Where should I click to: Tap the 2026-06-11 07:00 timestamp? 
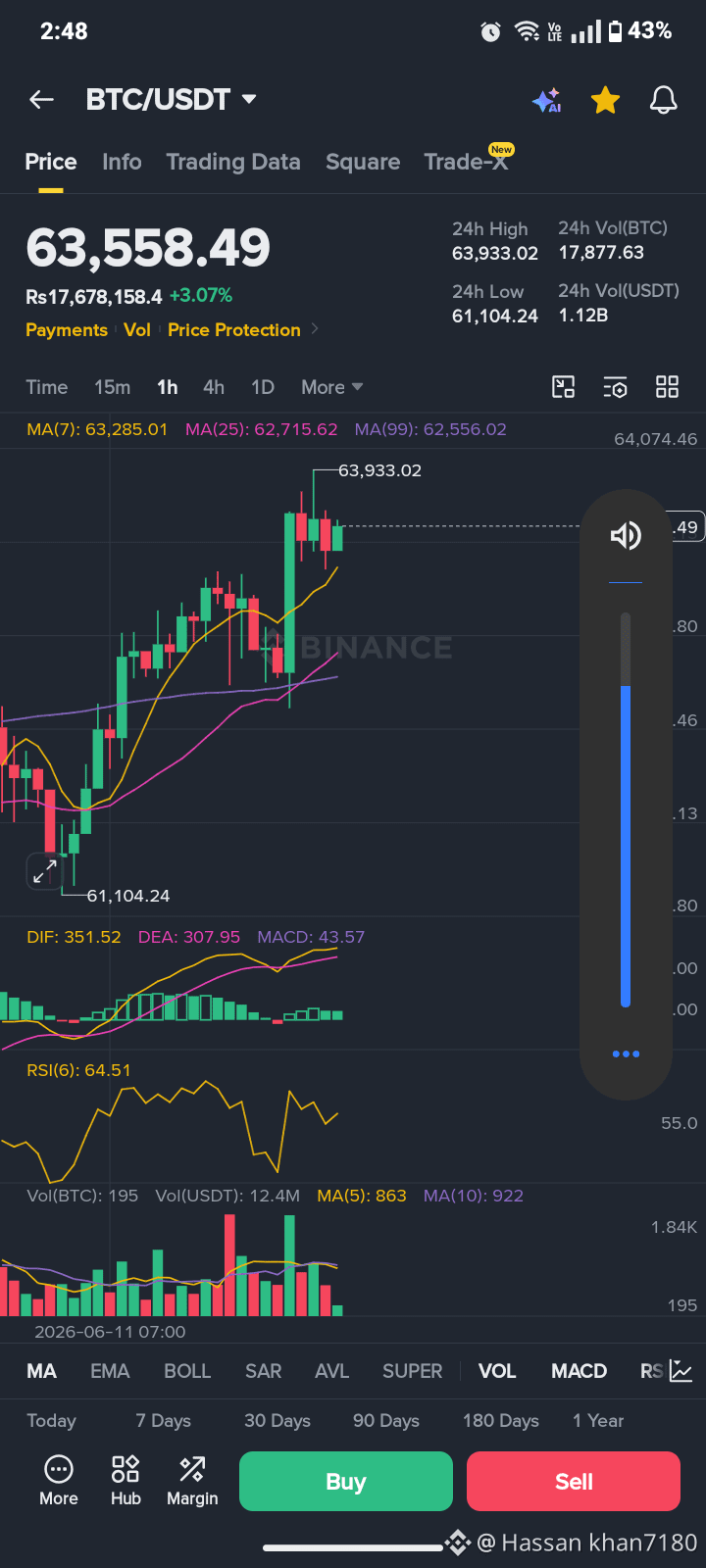(x=110, y=1332)
